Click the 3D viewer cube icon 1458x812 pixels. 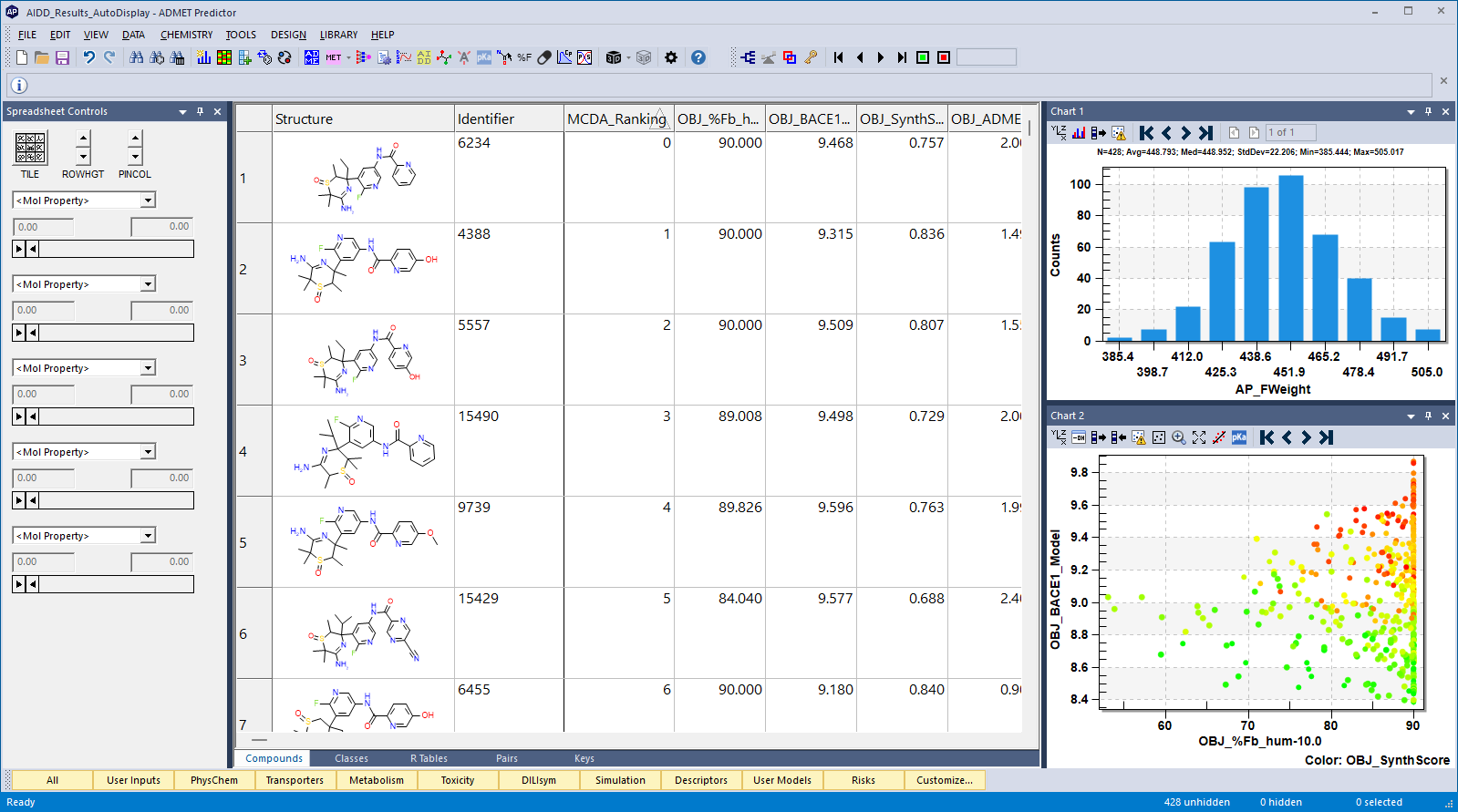[x=614, y=57]
